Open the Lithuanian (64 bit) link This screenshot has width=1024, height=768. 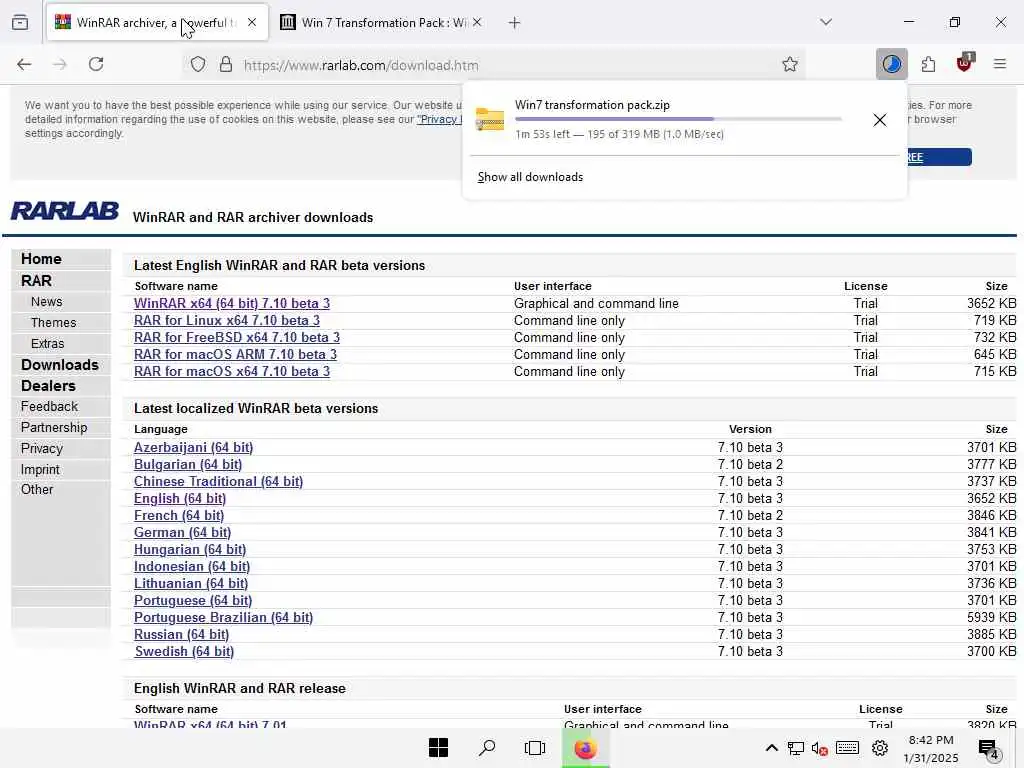[191, 583]
